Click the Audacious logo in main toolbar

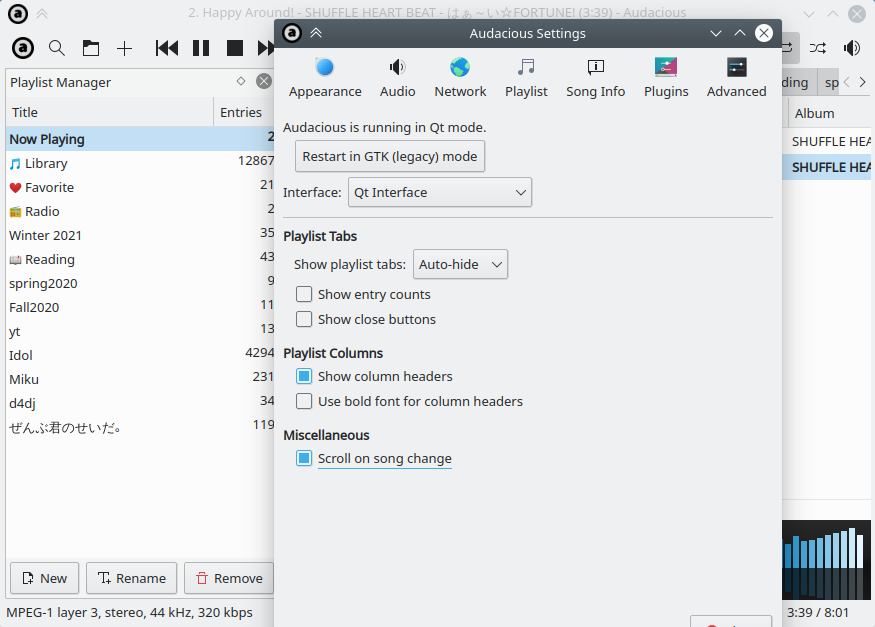[x=23, y=48]
